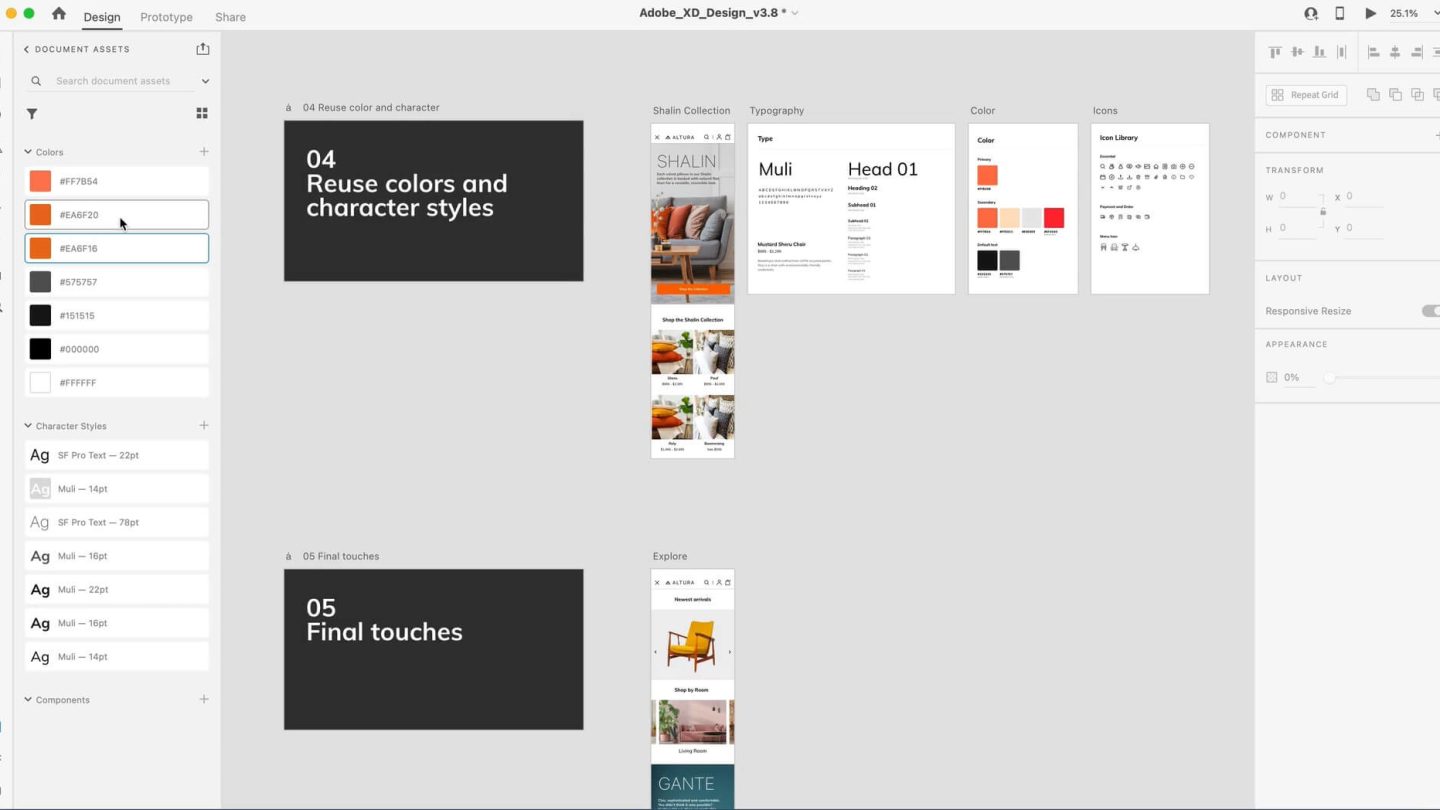Click the Icon Library artboard thumbnail

click(x=1150, y=209)
